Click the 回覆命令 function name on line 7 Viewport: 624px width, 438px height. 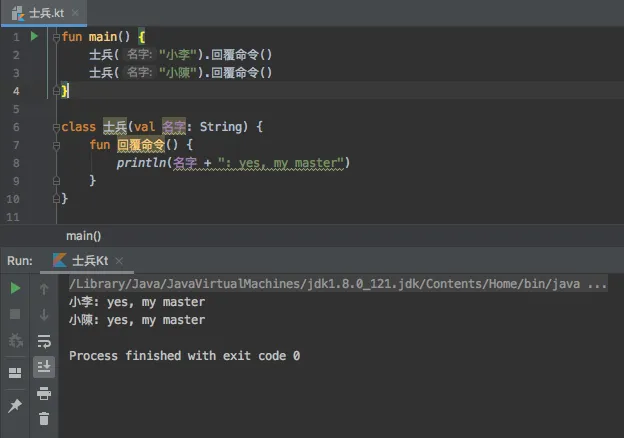(x=141, y=145)
